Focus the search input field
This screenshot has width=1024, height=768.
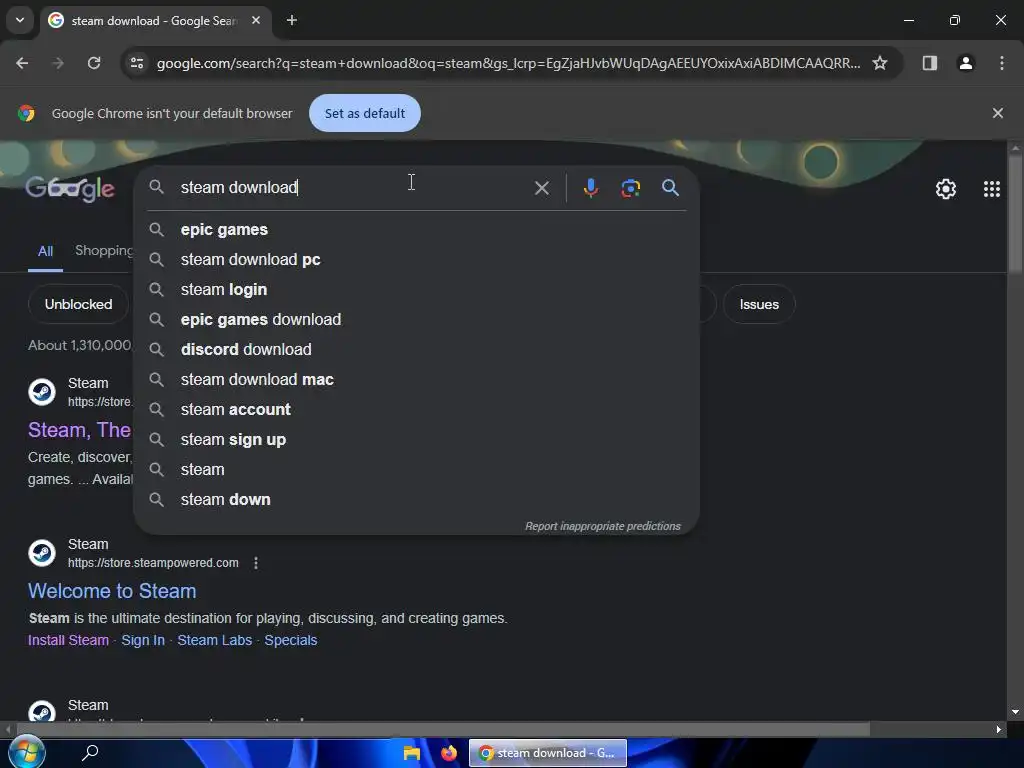point(353,187)
